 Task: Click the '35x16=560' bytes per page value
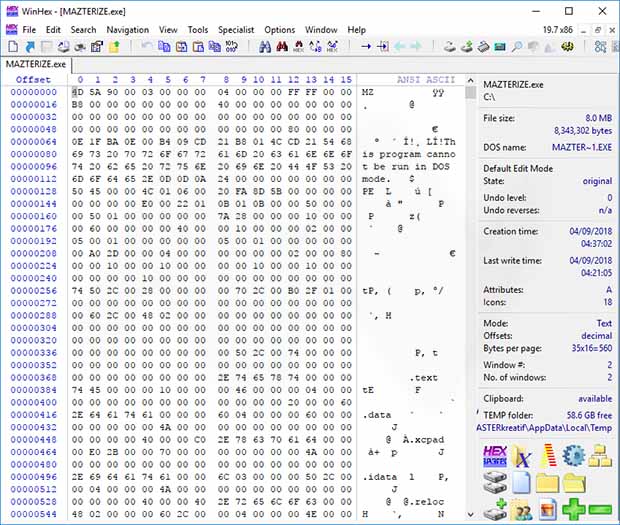[x=592, y=348]
